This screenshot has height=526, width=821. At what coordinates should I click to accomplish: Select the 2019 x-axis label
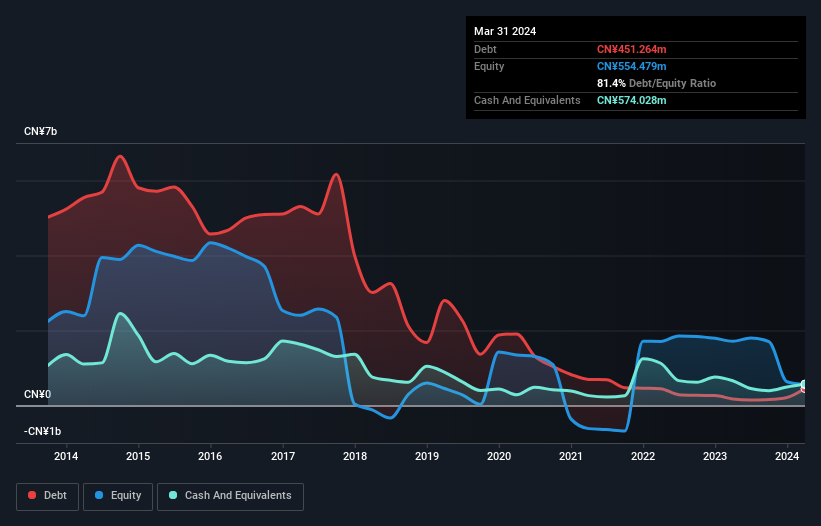click(x=427, y=456)
